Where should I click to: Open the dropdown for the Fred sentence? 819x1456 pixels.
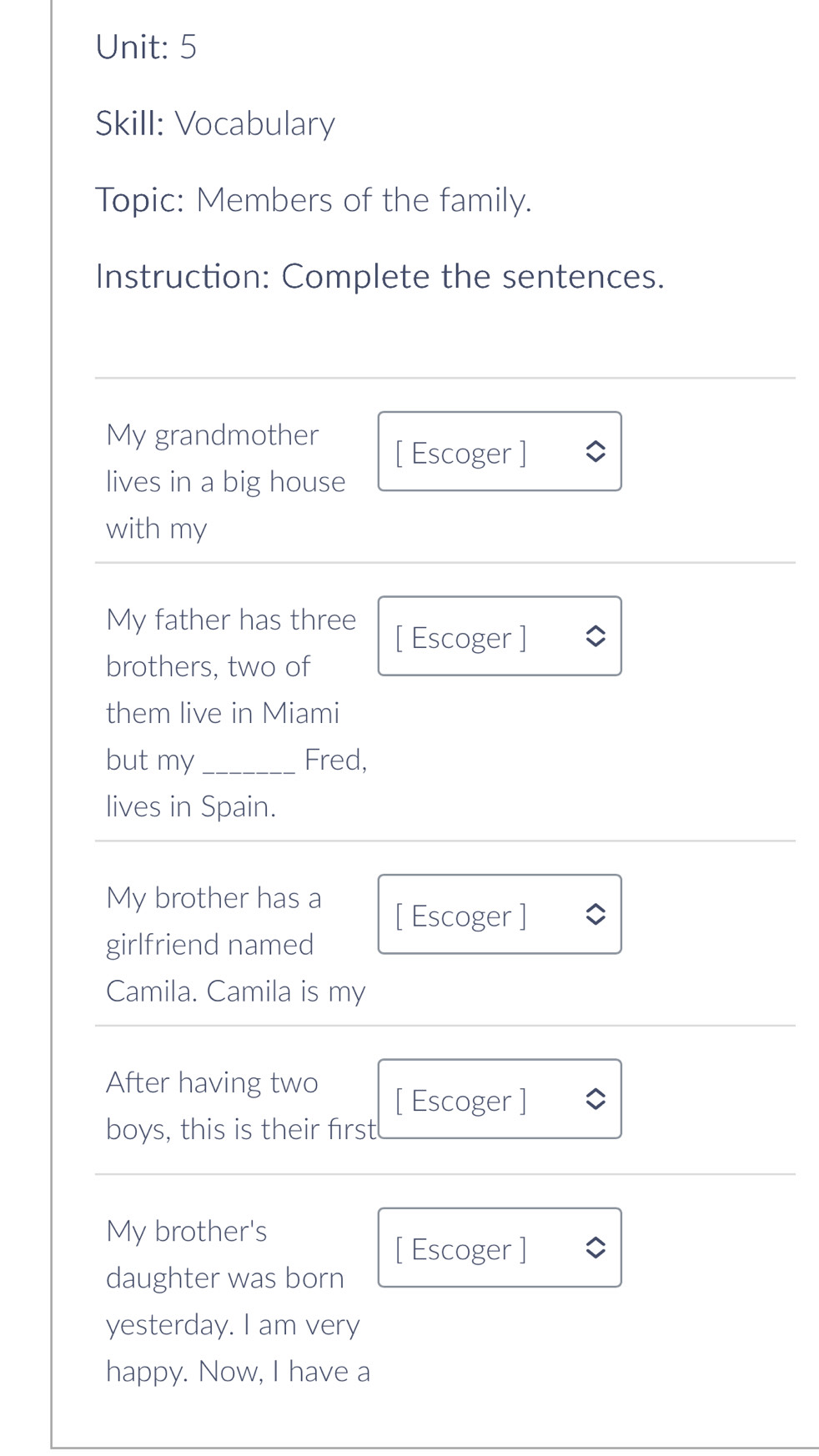coord(499,636)
